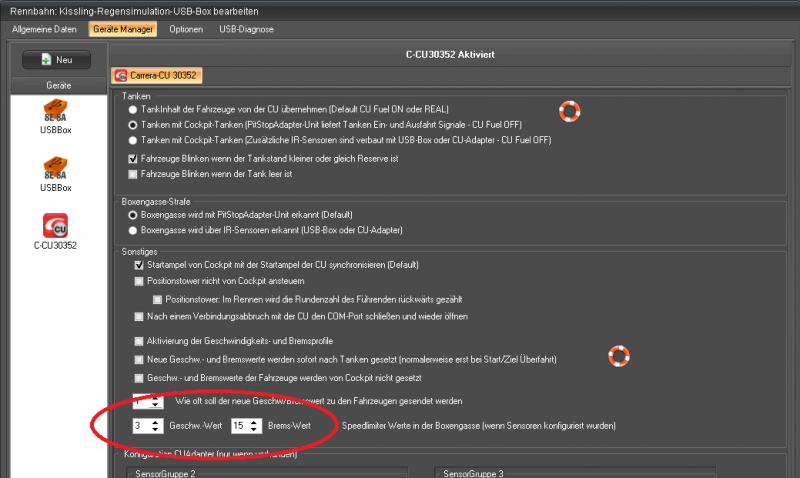Enable Aktivierung der Geschwindigkeits- und Bremsprofile
The image size is (800, 478).
[139, 341]
